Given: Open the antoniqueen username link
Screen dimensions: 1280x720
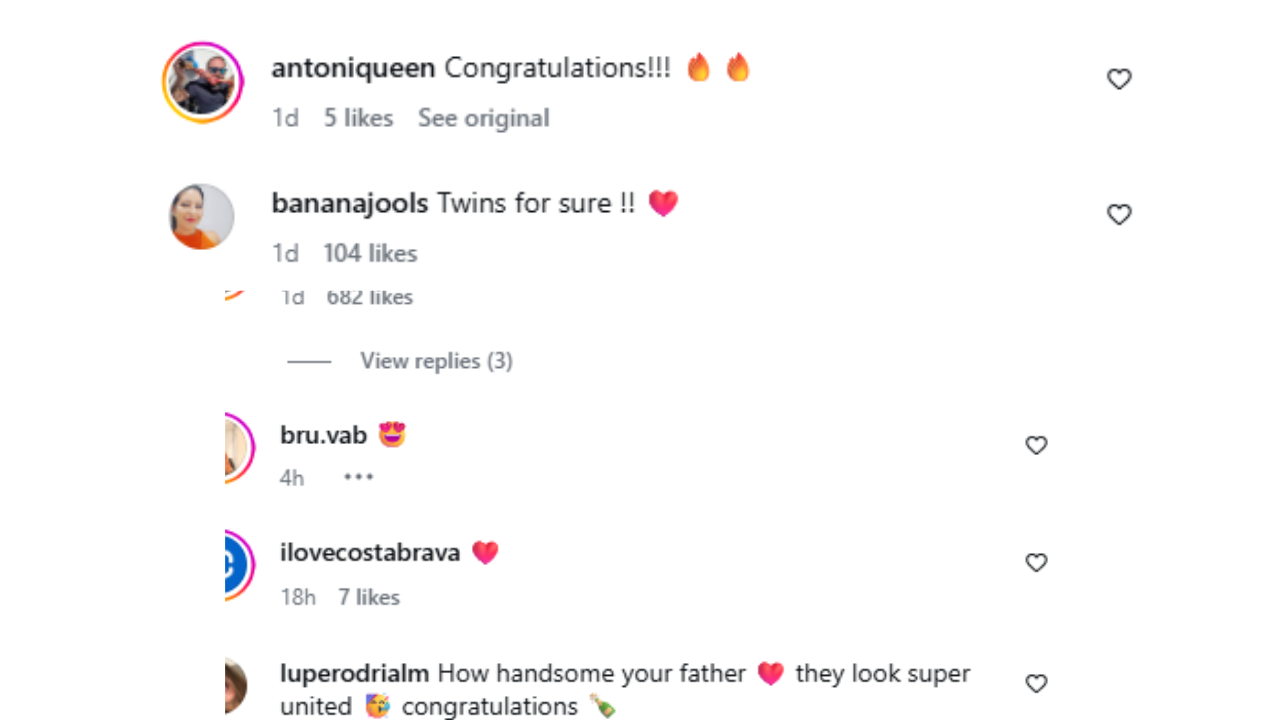Looking at the screenshot, I should pyautogui.click(x=353, y=68).
